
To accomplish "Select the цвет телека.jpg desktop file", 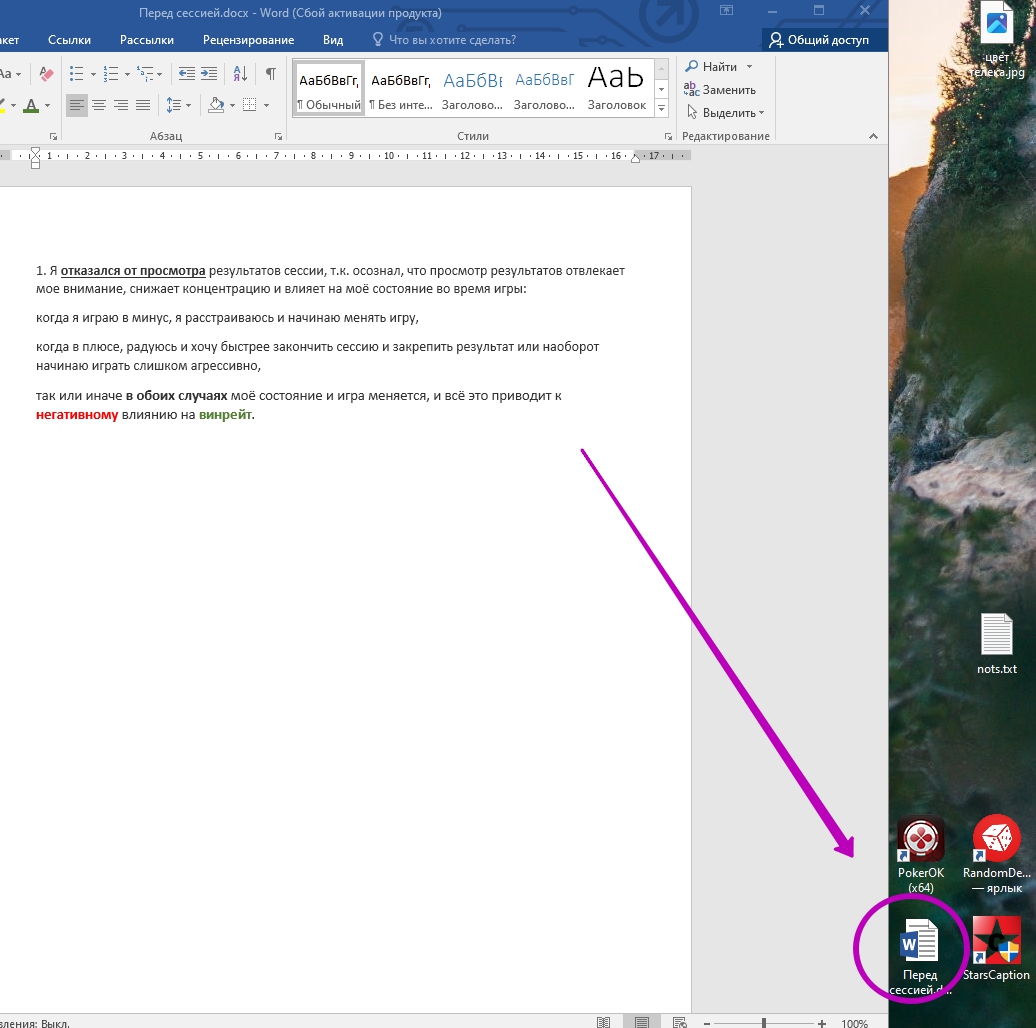I will (997, 40).
